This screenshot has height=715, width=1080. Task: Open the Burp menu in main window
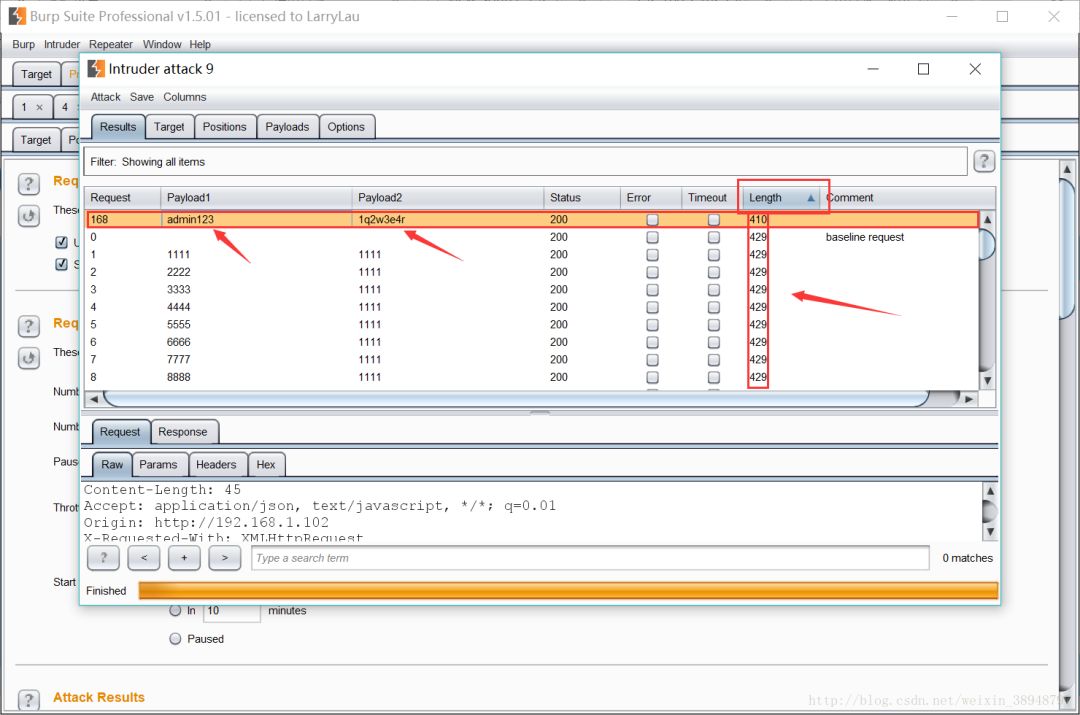23,44
